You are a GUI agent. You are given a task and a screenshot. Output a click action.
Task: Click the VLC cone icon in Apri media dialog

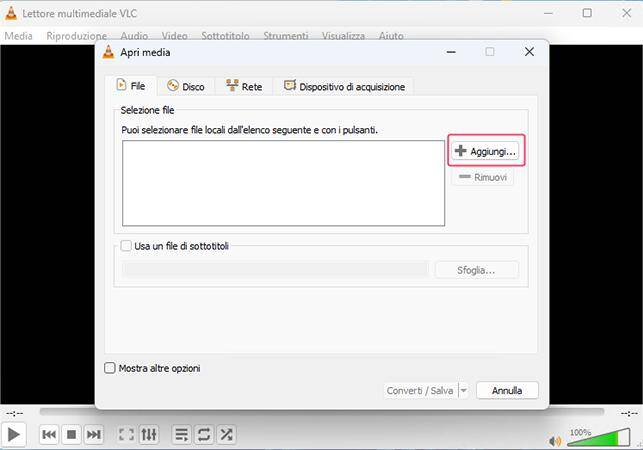pos(108,52)
